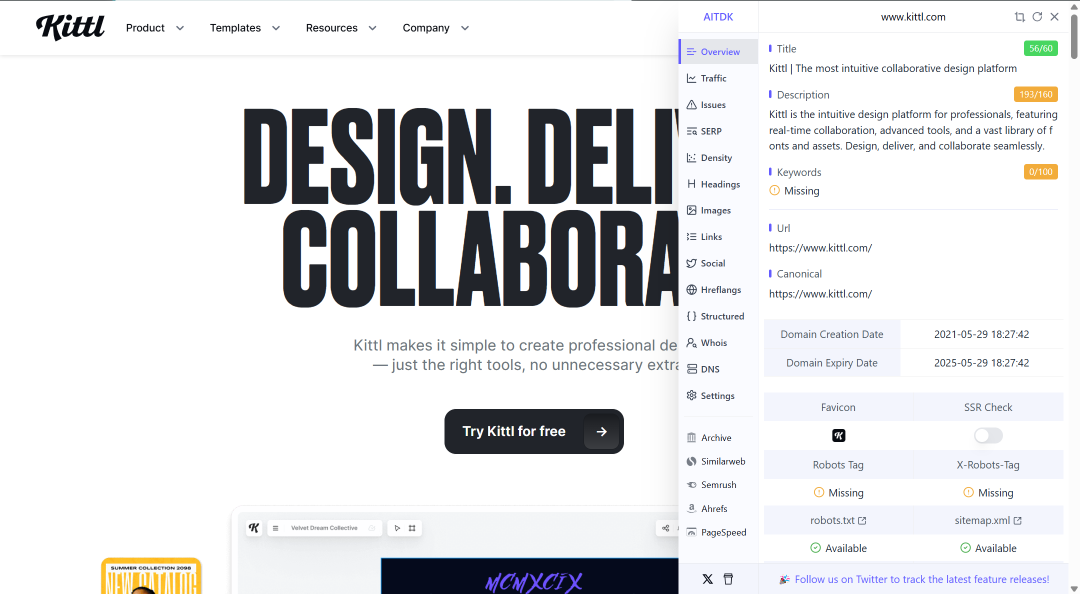This screenshot has height=594, width=1080.
Task: Click the Url value under the Url heading
Action: point(820,247)
